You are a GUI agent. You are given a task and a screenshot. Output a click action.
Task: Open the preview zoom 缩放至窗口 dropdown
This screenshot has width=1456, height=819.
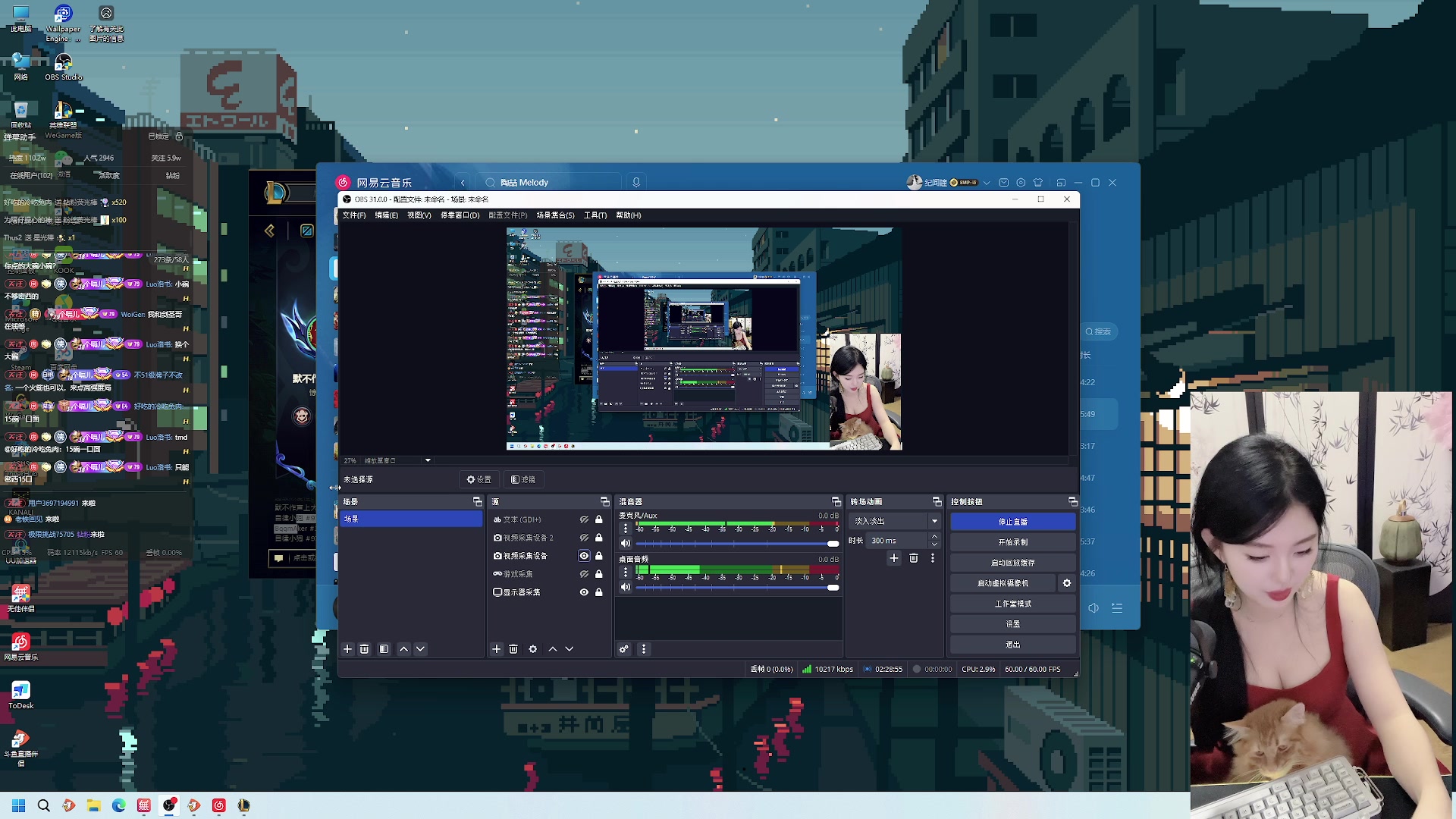click(428, 460)
